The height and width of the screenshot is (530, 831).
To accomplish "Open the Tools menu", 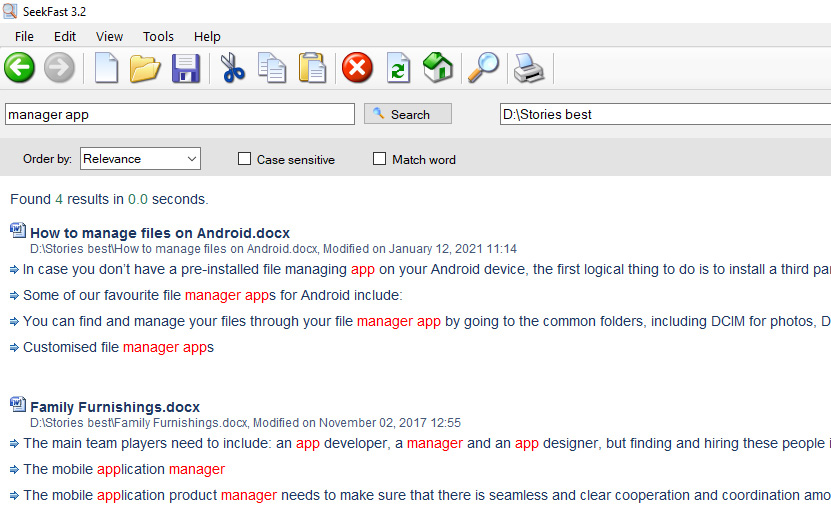I will pos(158,37).
